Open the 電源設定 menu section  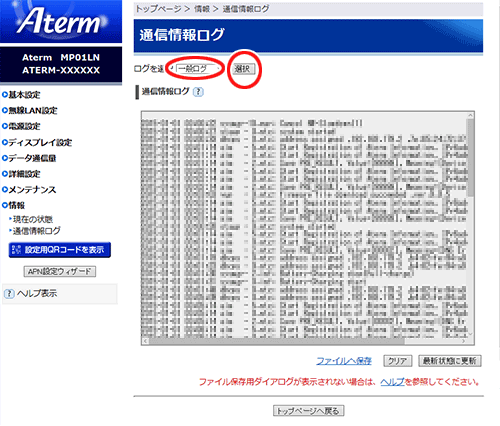coord(24,126)
